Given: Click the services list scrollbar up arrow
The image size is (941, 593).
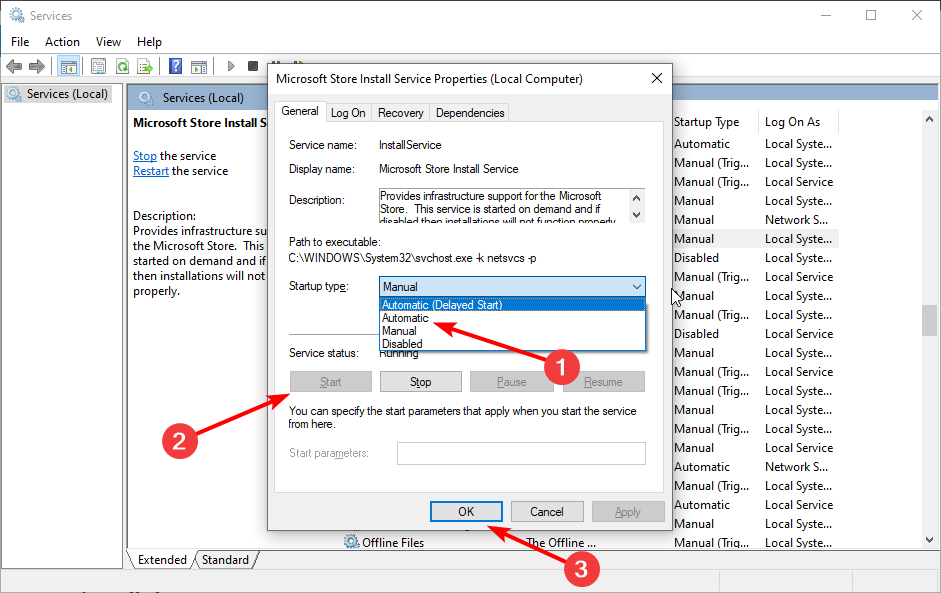Looking at the screenshot, I should [x=929, y=119].
